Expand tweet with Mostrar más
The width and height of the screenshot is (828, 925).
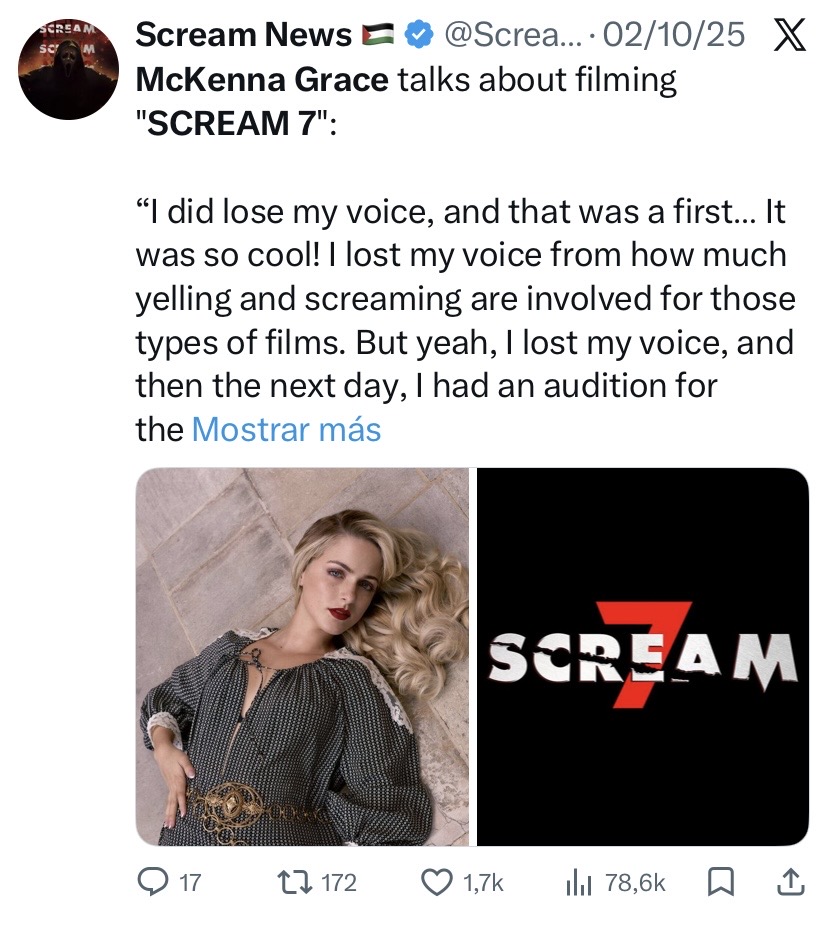tap(287, 429)
